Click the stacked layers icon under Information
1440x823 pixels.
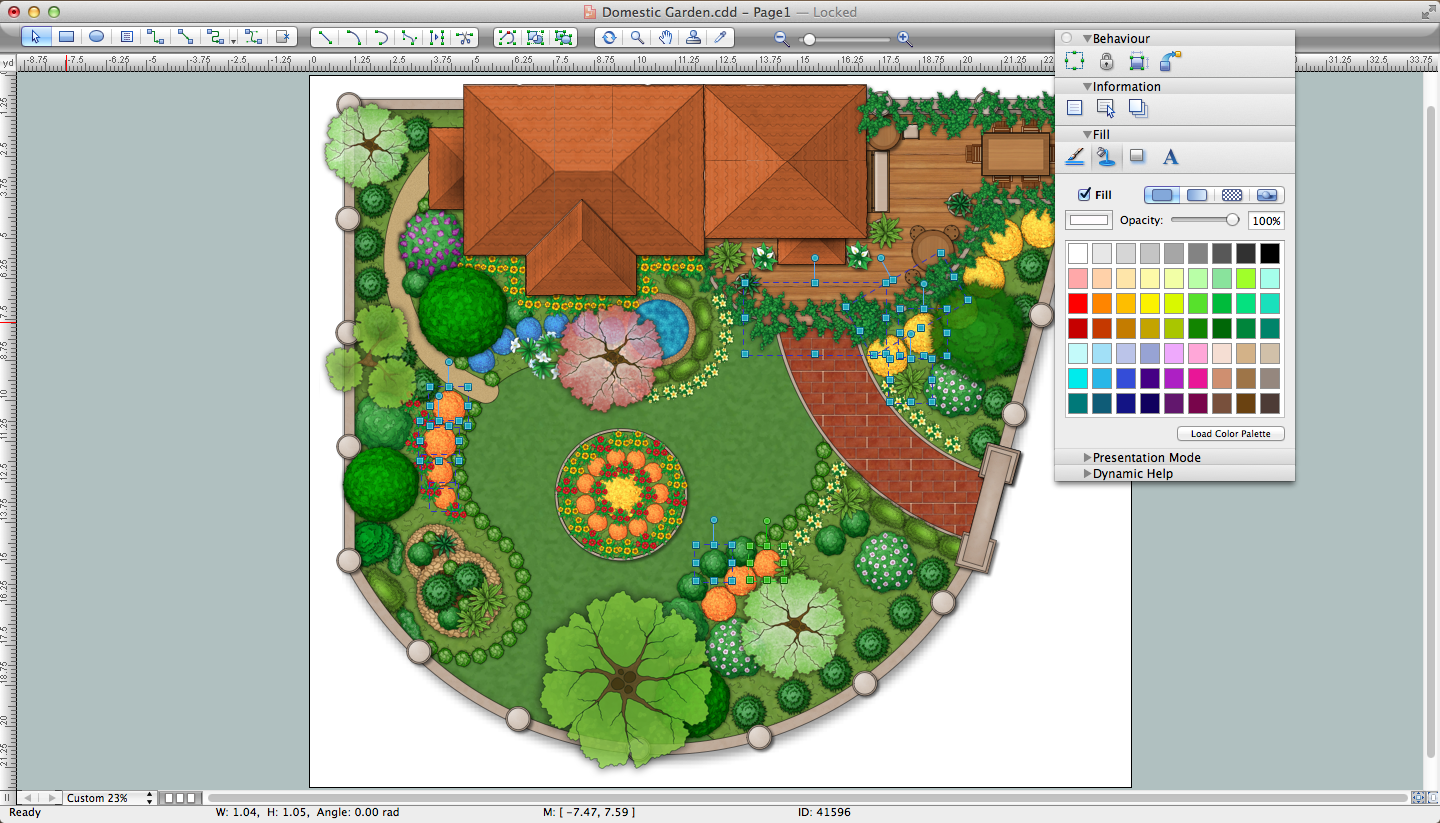pos(1138,108)
